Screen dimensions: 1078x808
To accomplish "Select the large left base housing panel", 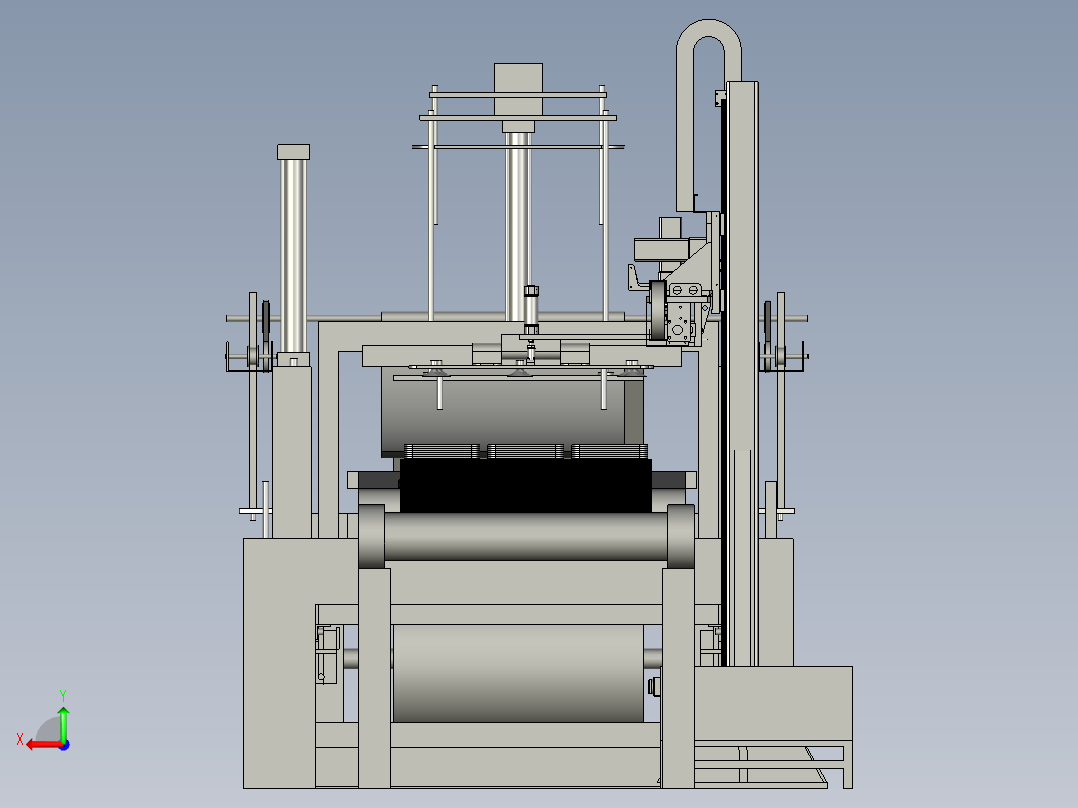I will [279, 663].
